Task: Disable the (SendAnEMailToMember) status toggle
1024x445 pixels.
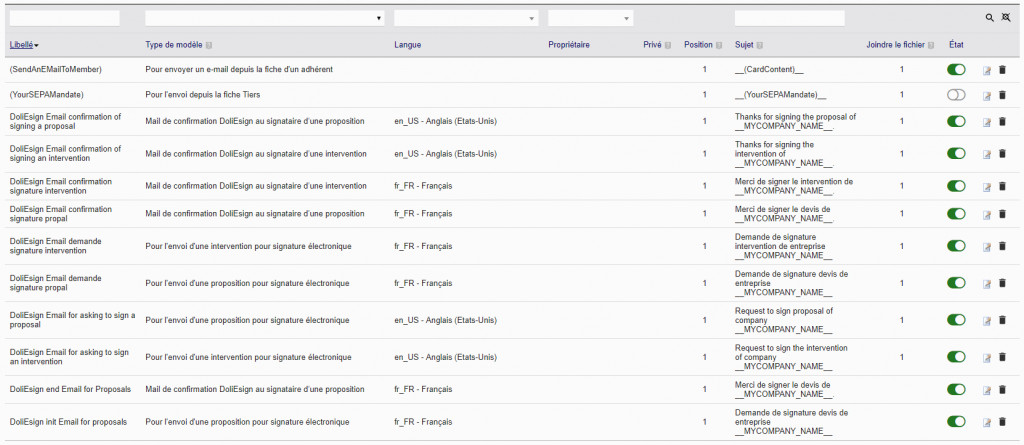Action: coord(957,69)
